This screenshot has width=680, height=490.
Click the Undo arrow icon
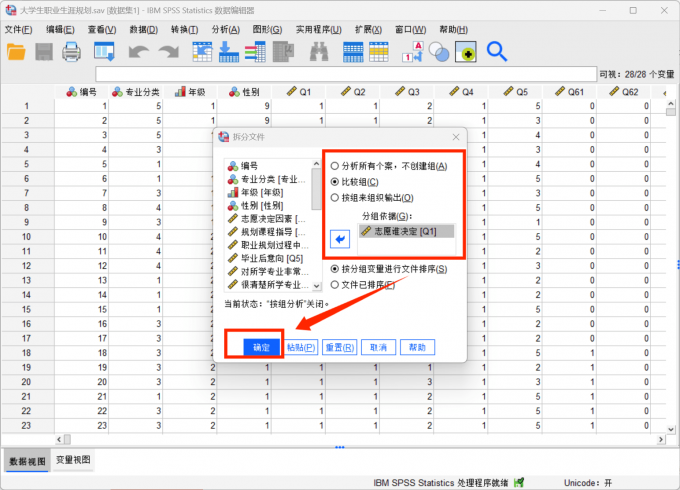tap(138, 52)
